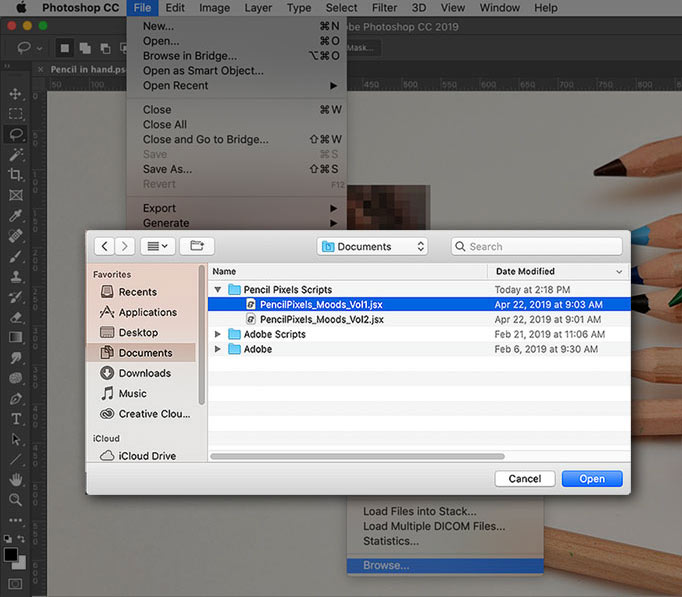
Task: Open iCloud Drive in sidebar
Action: click(141, 456)
